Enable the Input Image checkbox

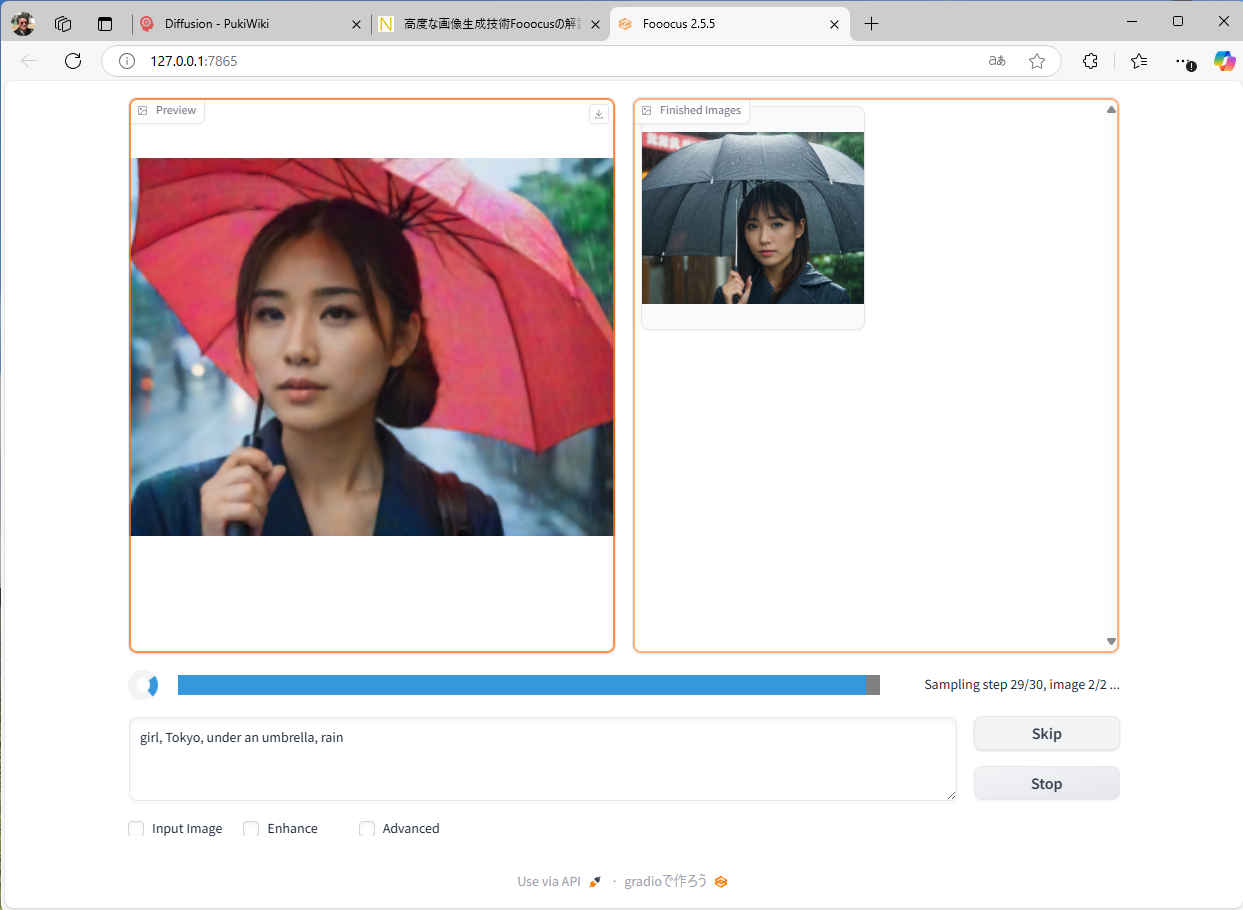136,829
